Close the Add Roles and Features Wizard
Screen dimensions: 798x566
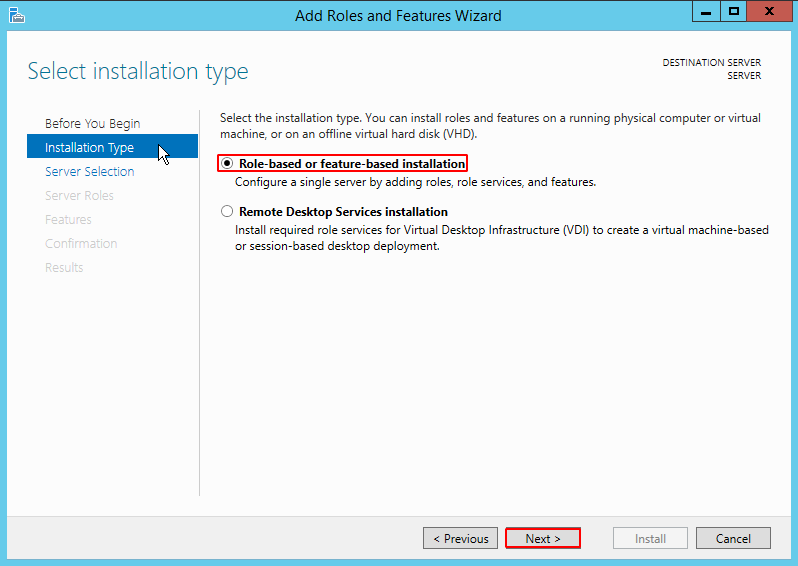click(x=769, y=12)
